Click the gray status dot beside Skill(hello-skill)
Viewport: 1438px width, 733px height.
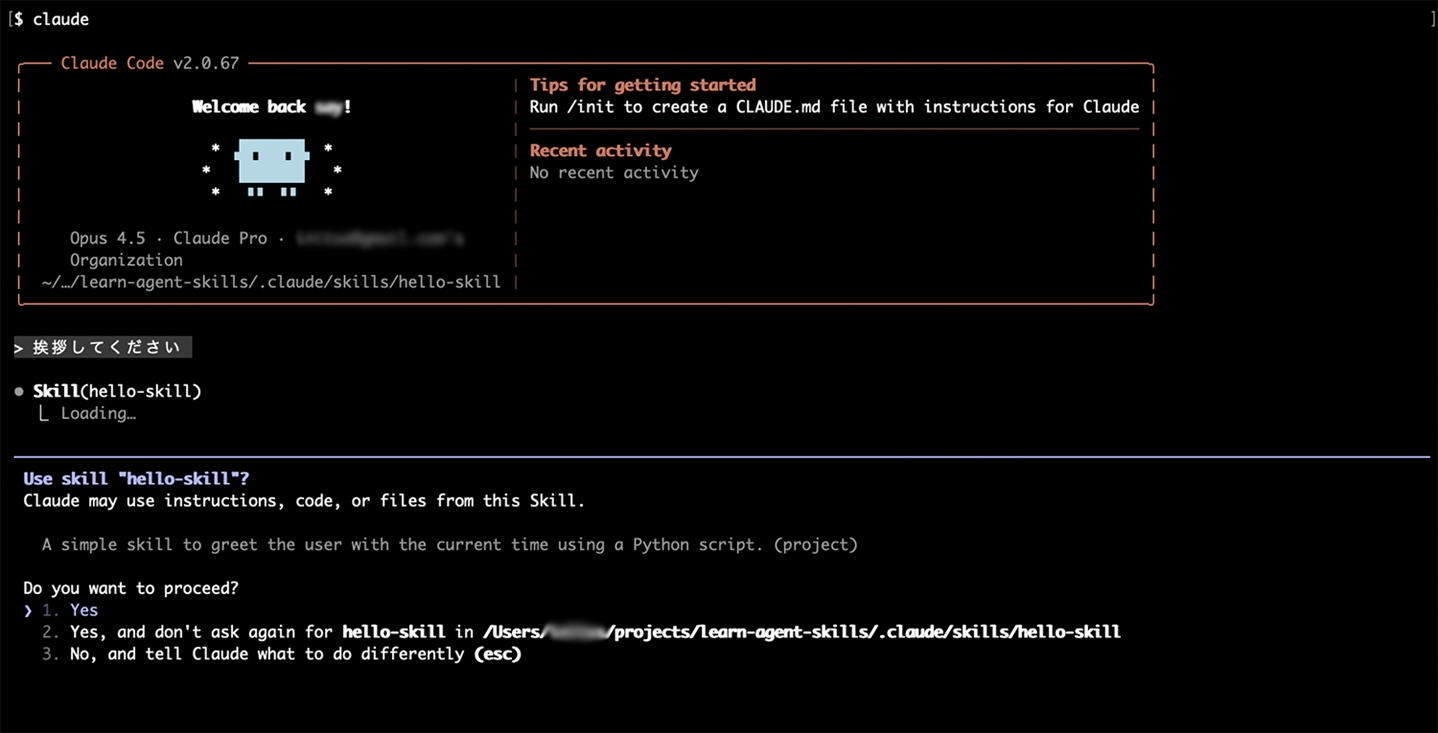click(19, 392)
